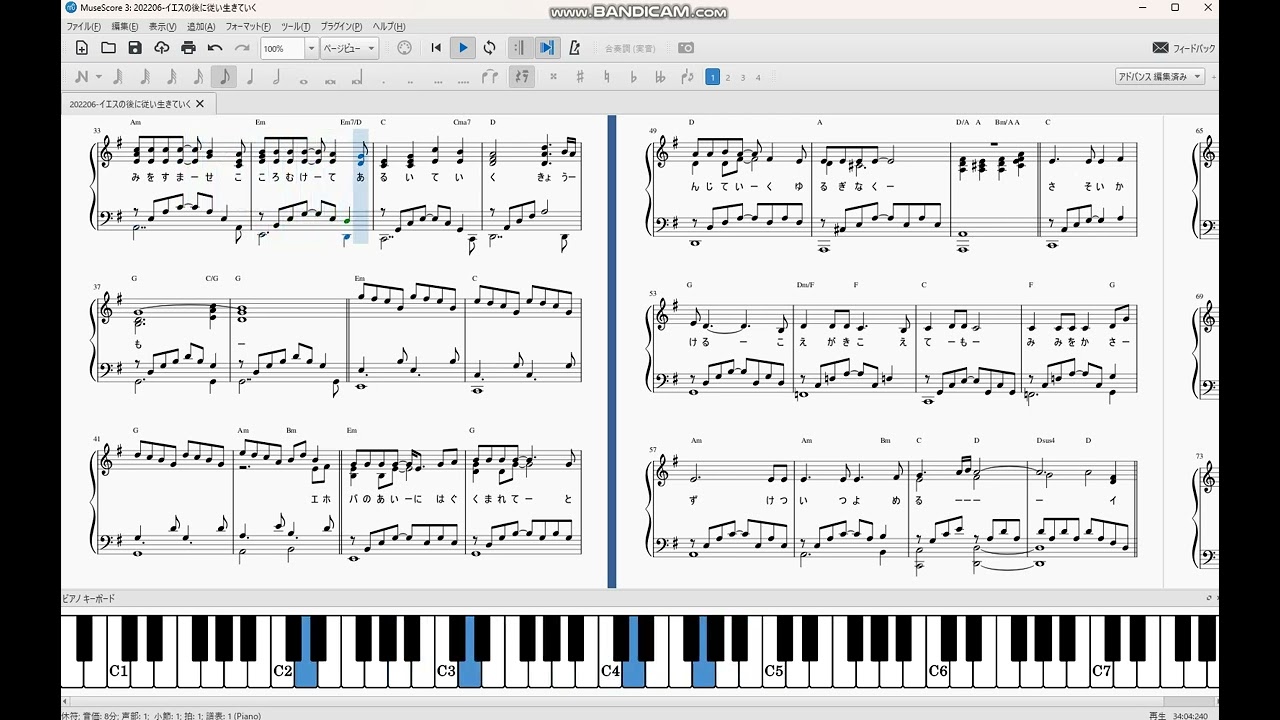Toggle MIDI input with the MIDI plug icon
The image size is (1280, 720).
[404, 48]
